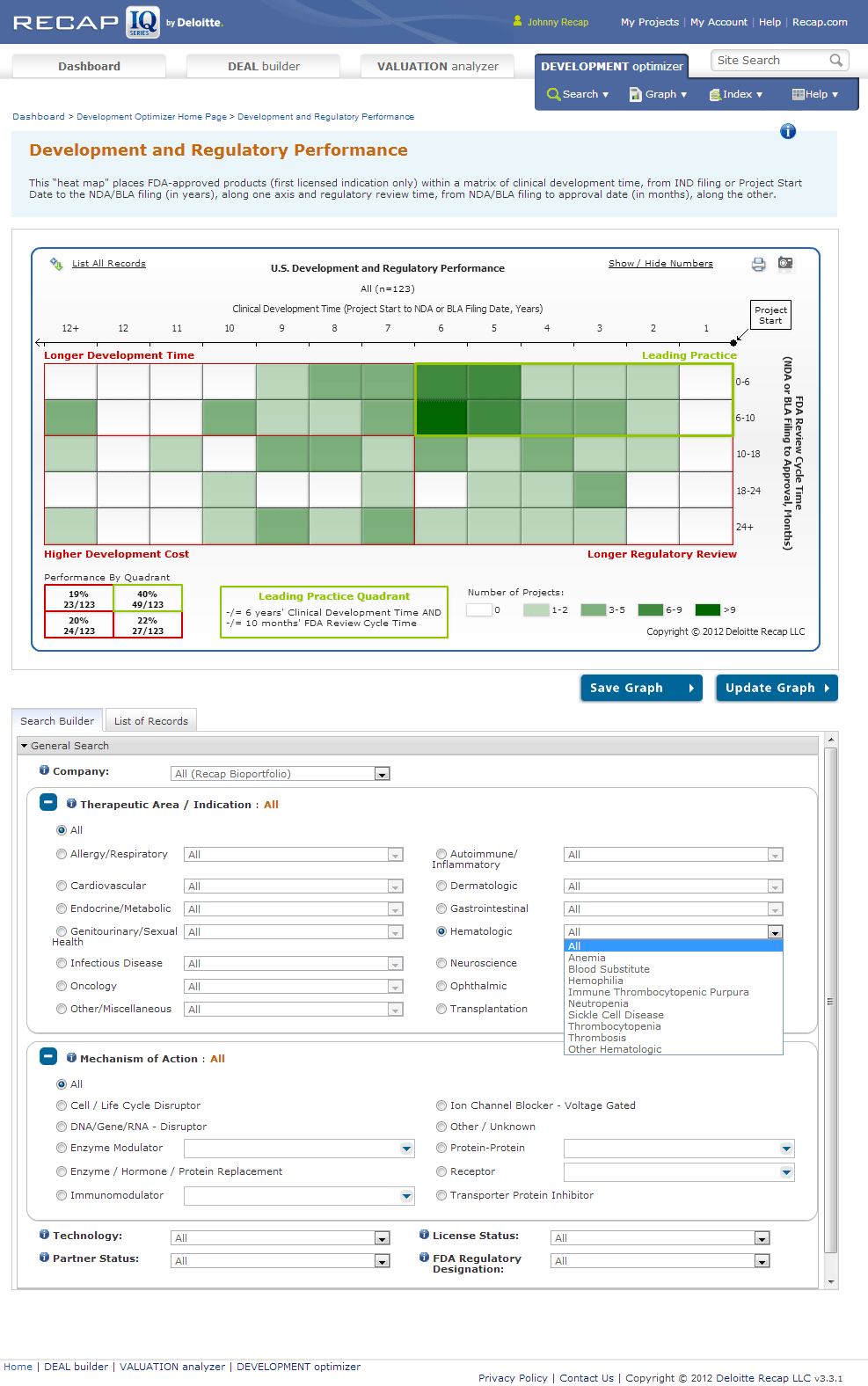The width and height of the screenshot is (868, 1386).
Task: Switch to the List of Records tab
Action: pos(151,721)
